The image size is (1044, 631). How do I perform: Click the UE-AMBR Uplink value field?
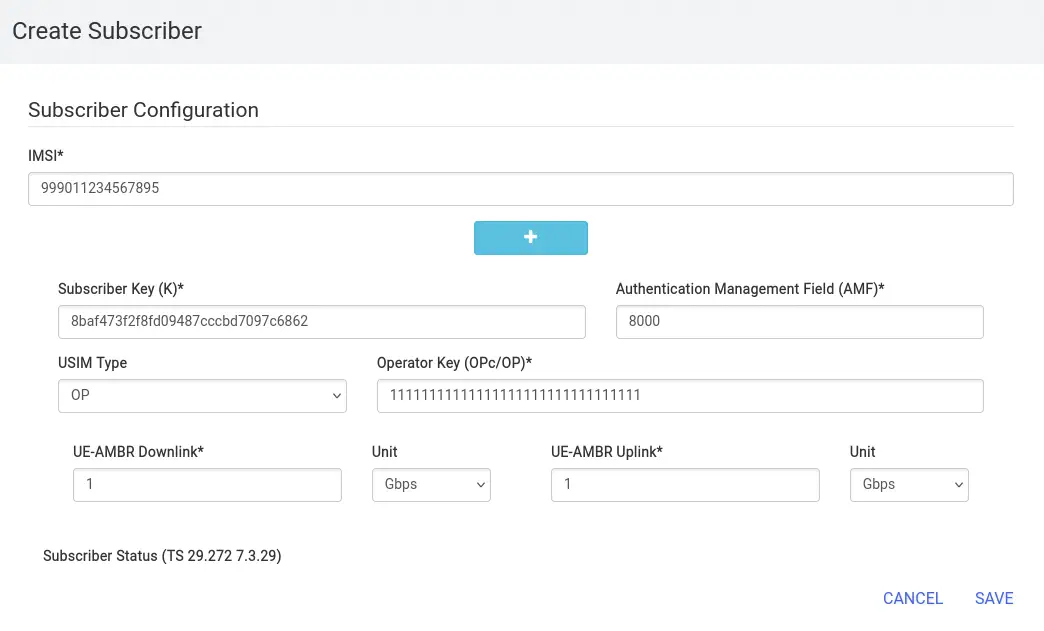coord(684,484)
